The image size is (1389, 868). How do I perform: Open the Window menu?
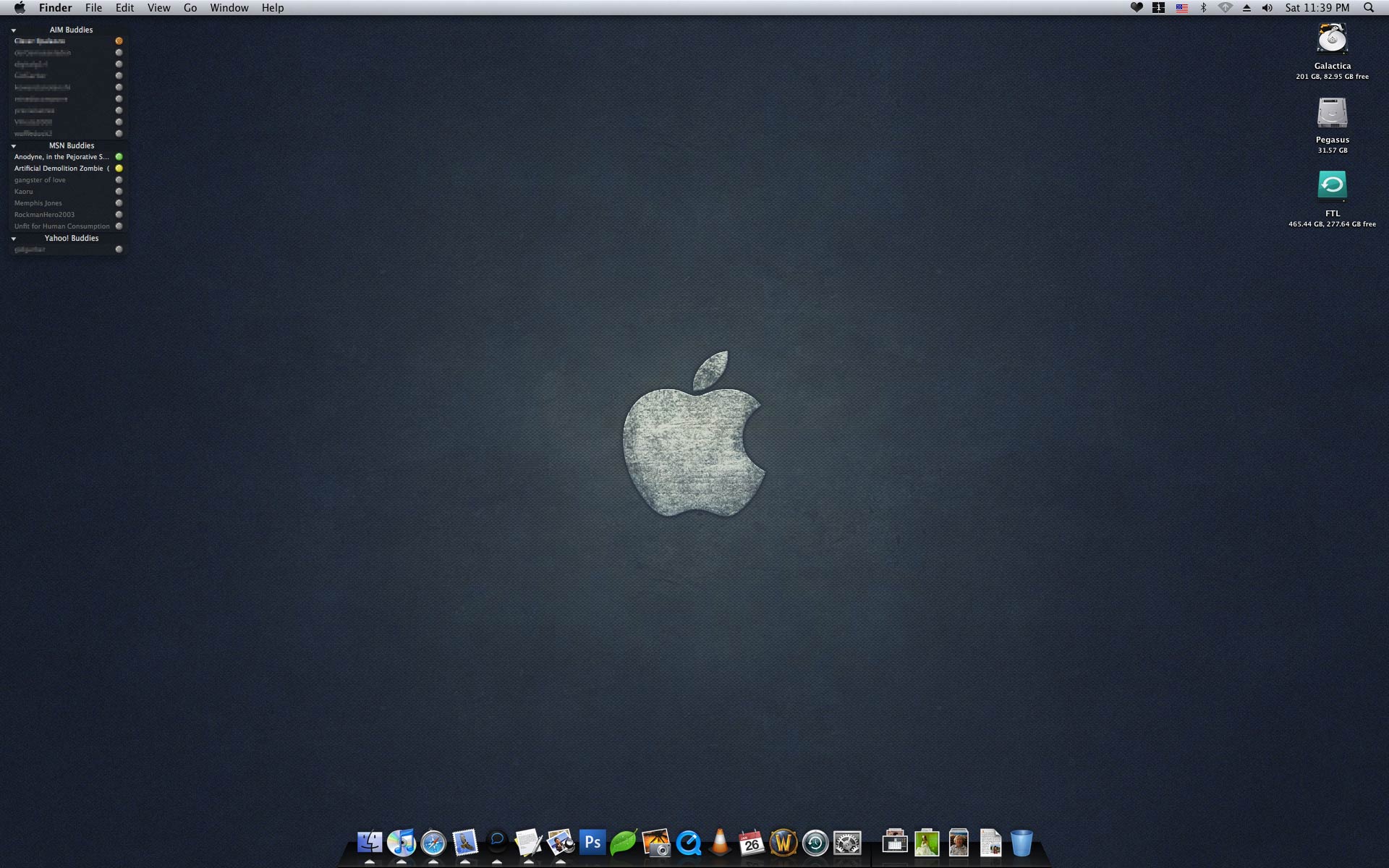tap(229, 7)
